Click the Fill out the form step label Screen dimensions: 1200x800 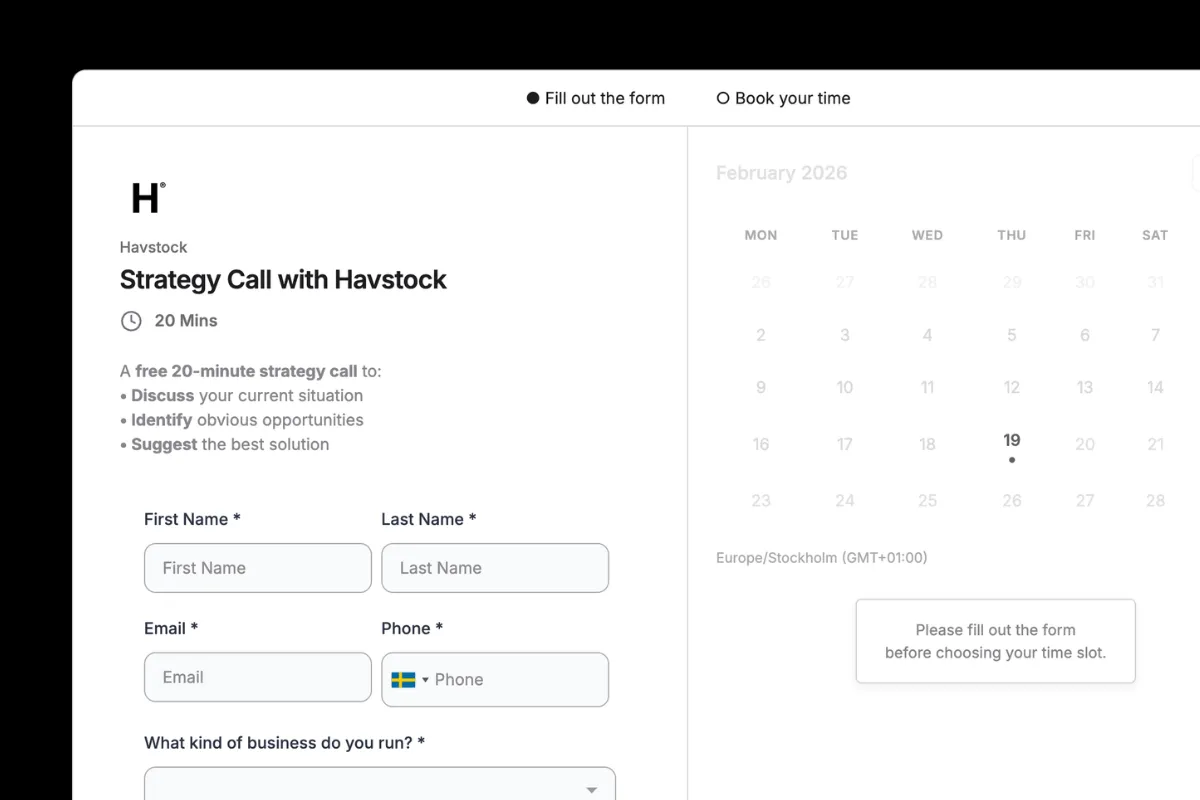pos(604,98)
